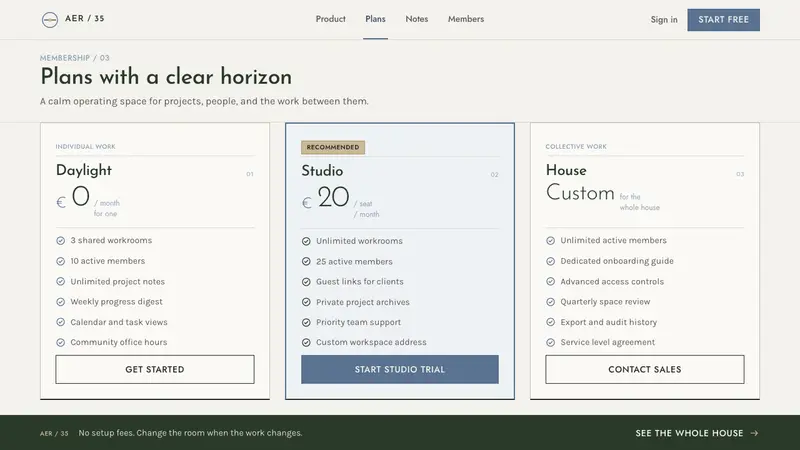This screenshot has height=450, width=800.
Task: Click the 'A calm operating space' subtitle
Action: pyautogui.click(x=204, y=101)
